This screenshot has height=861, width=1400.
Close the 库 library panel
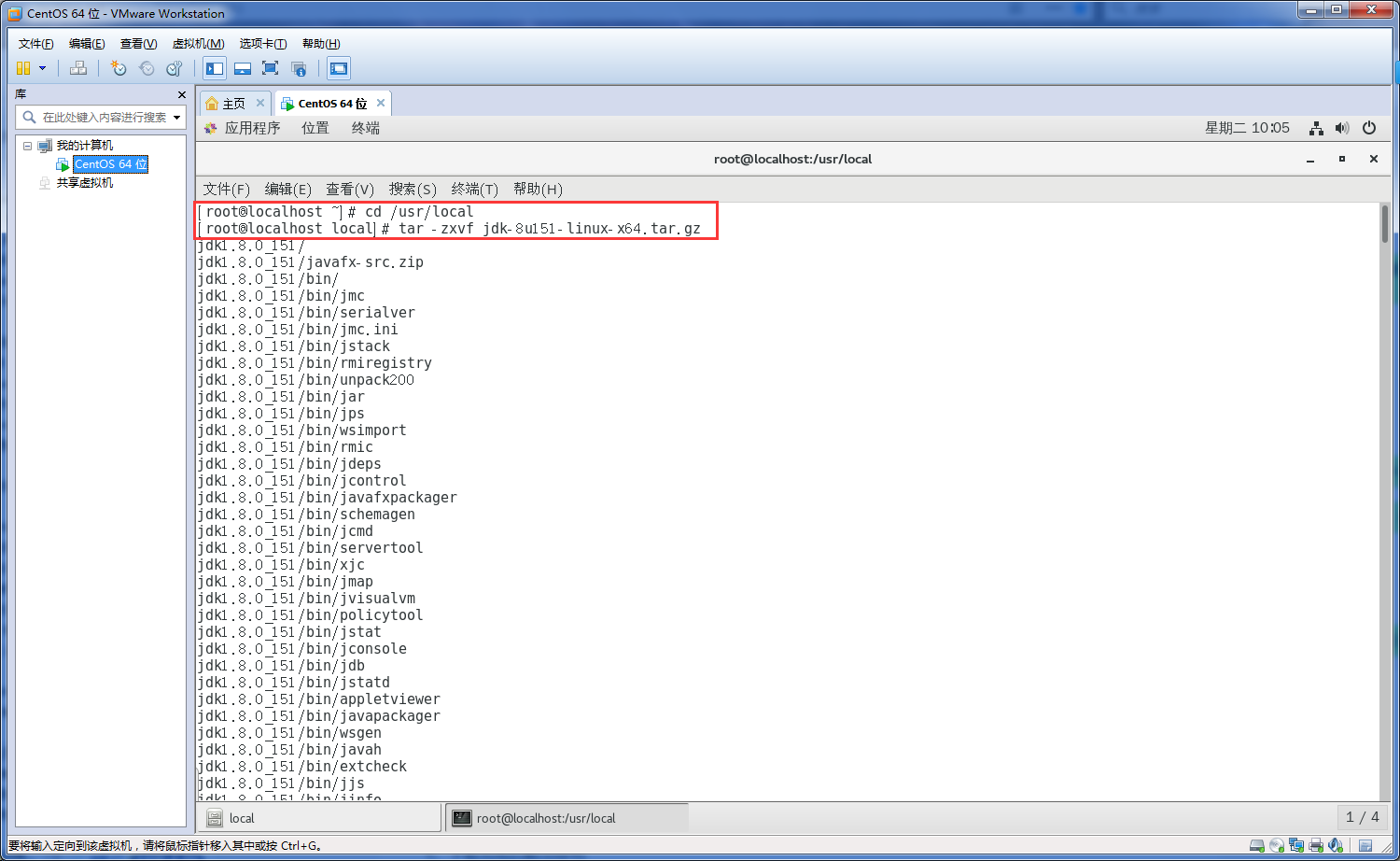[181, 94]
